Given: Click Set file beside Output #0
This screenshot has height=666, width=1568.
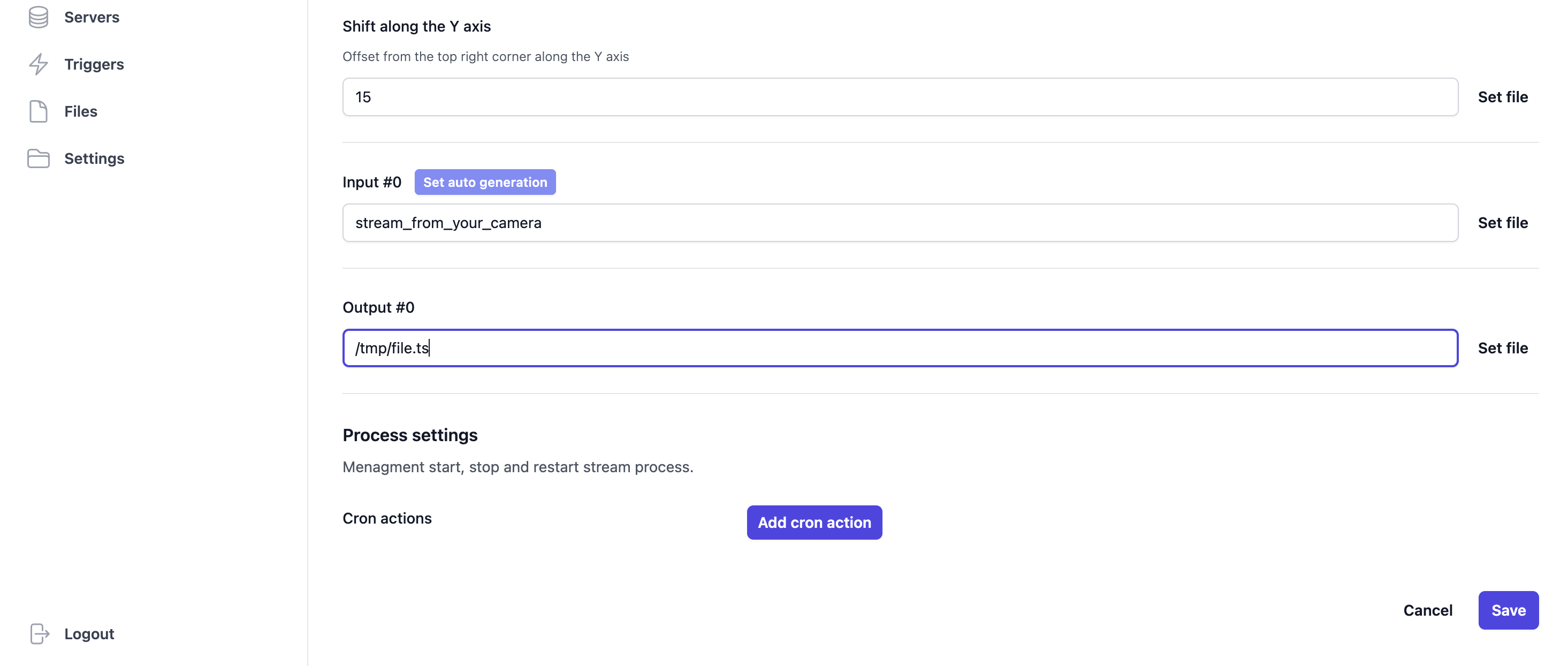Looking at the screenshot, I should [1502, 348].
